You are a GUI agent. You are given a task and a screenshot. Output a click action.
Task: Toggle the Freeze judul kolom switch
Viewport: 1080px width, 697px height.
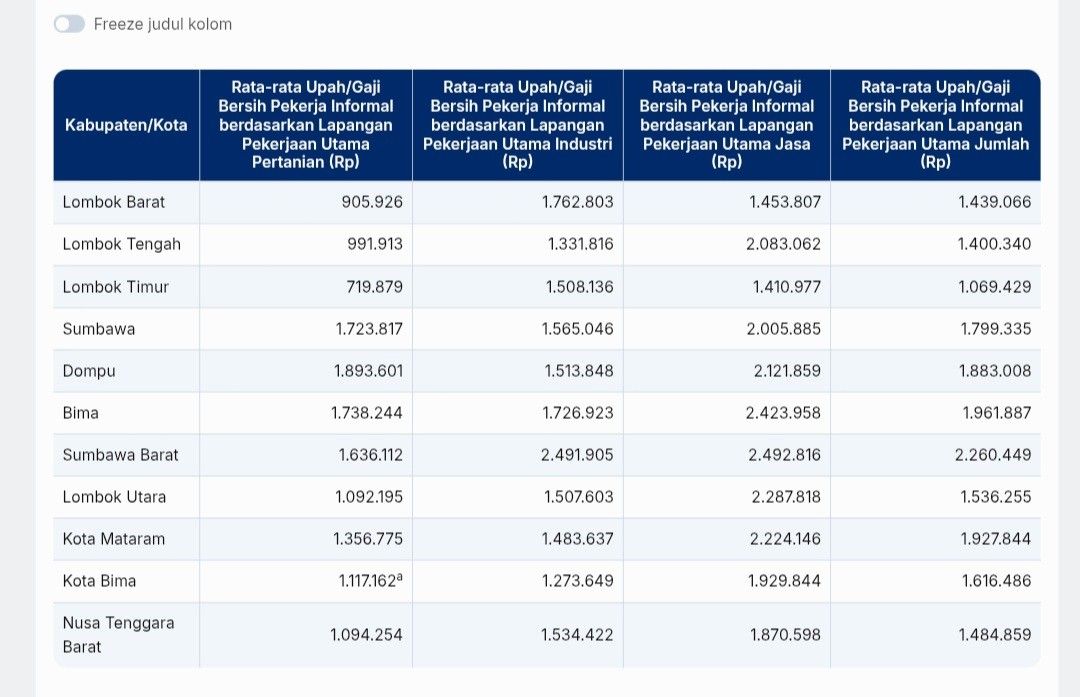[69, 24]
